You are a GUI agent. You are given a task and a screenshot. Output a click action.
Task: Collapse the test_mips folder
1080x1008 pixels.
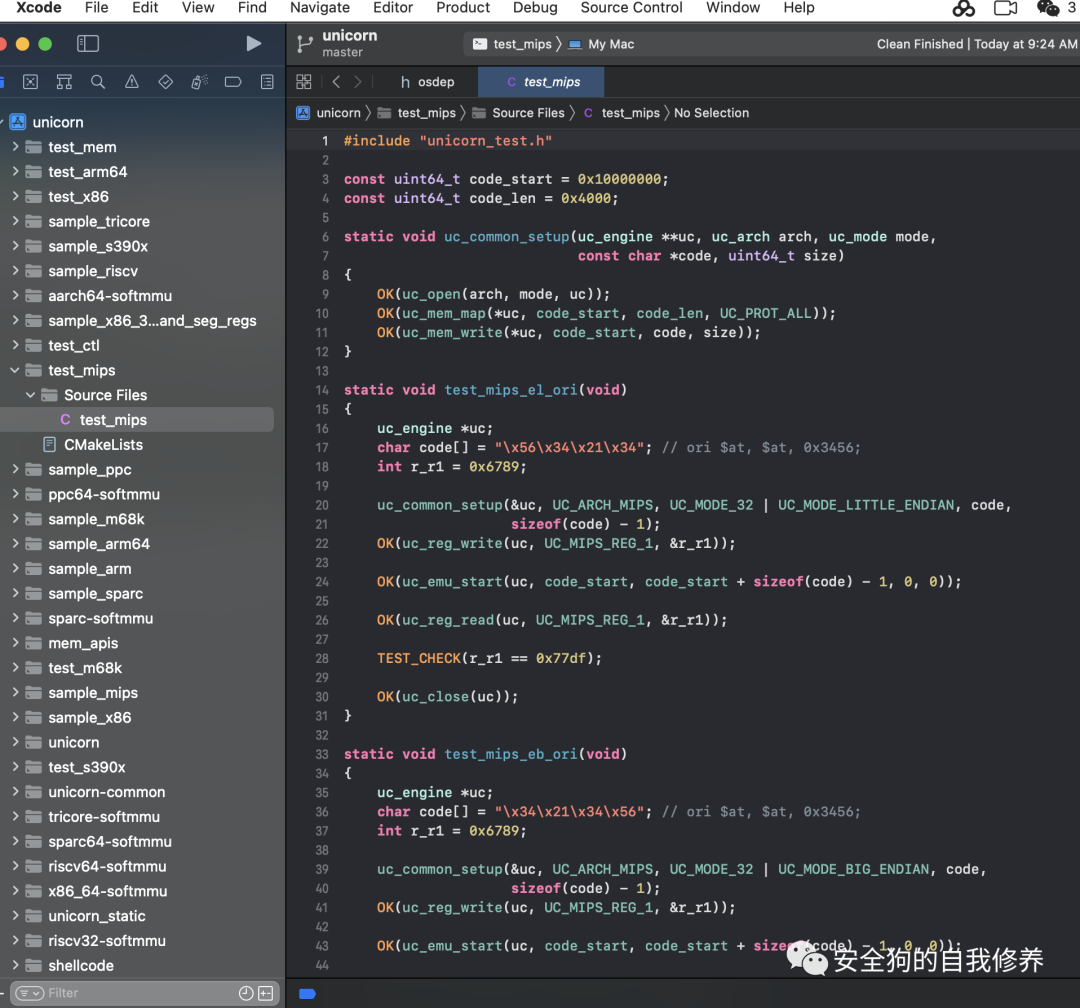pyautogui.click(x=15, y=370)
